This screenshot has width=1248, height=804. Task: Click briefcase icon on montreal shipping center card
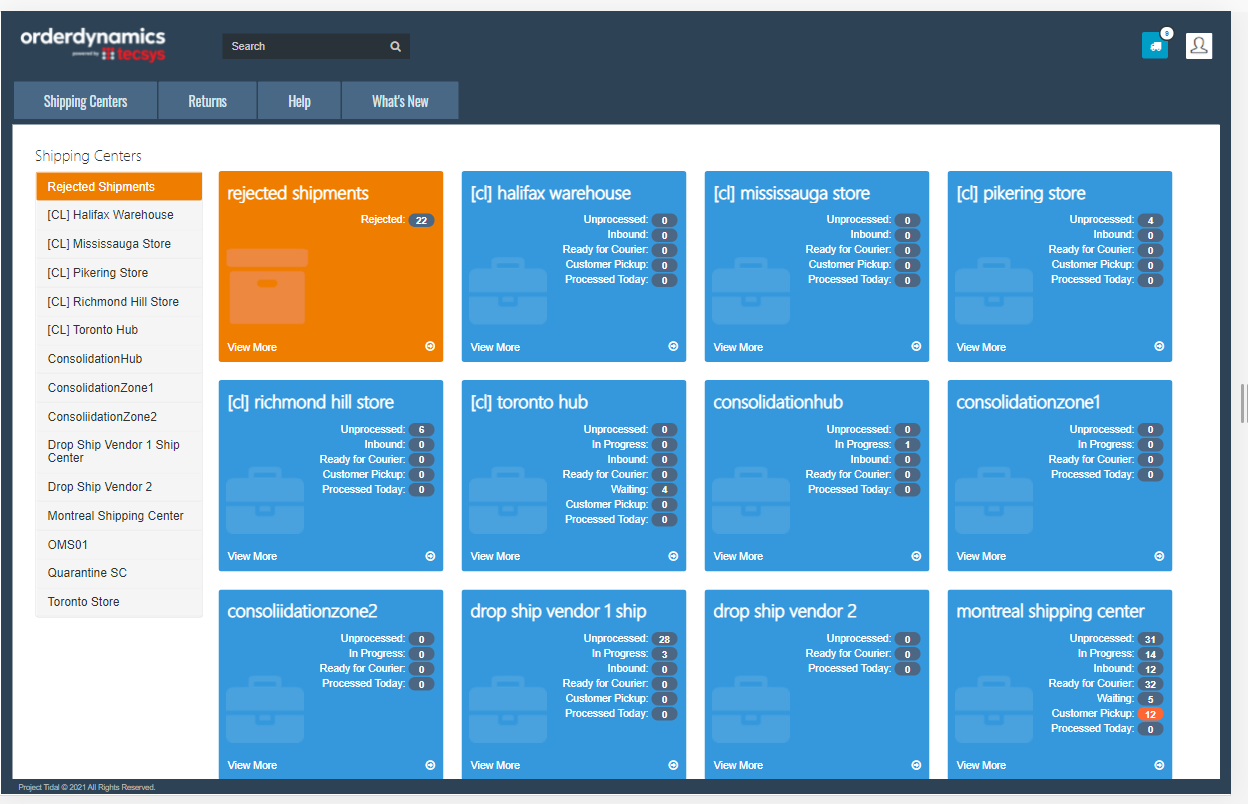[994, 709]
